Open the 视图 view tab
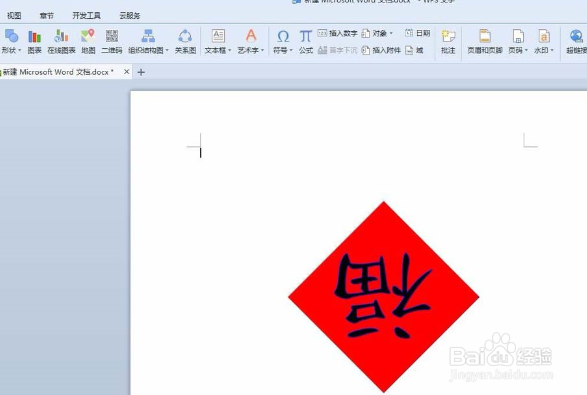Screen dimensions: 587x395 (x=14, y=16)
